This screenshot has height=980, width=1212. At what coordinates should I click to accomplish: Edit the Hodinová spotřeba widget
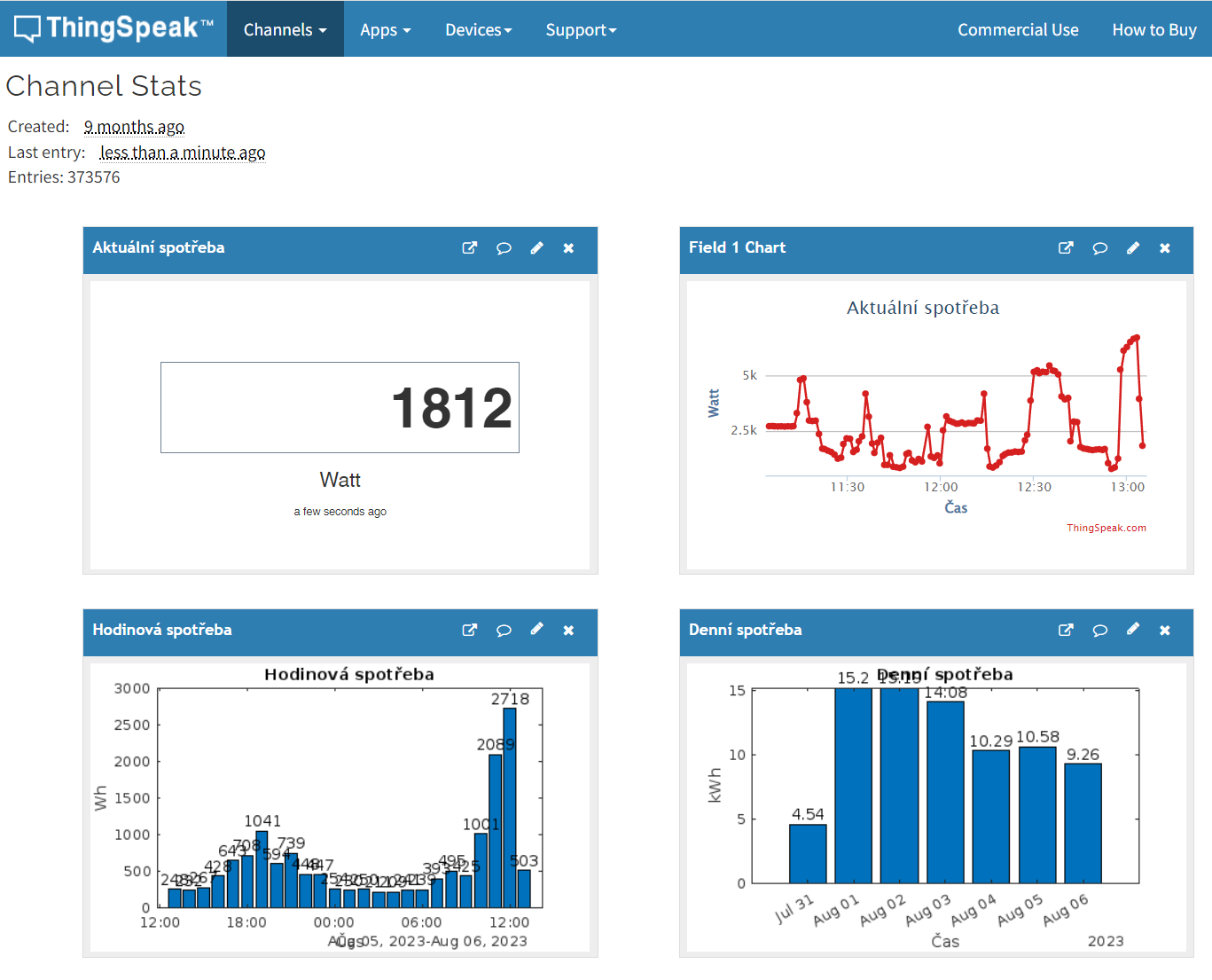pyautogui.click(x=536, y=630)
